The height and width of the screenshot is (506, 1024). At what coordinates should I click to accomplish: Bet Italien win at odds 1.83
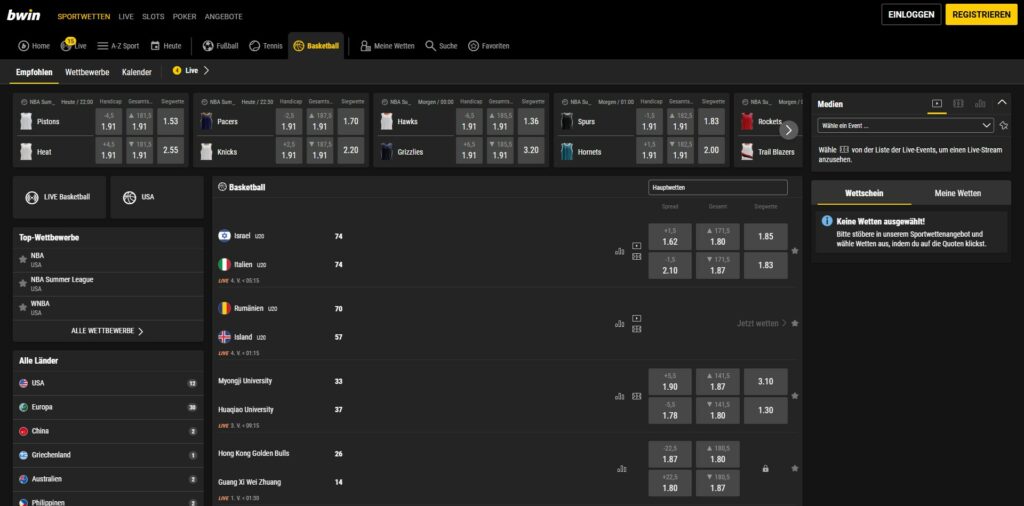(x=765, y=265)
